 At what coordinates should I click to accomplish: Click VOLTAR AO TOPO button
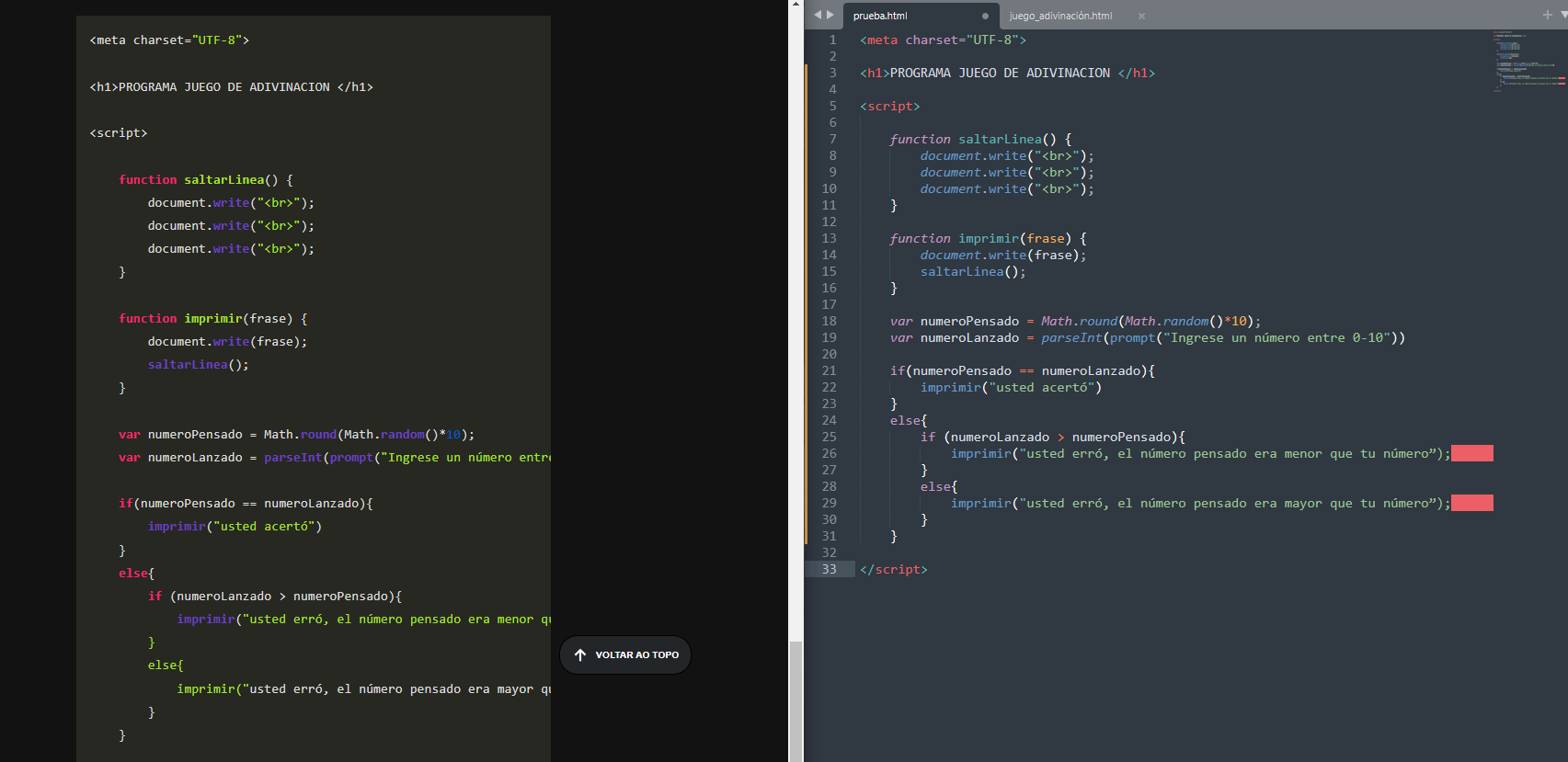625,655
